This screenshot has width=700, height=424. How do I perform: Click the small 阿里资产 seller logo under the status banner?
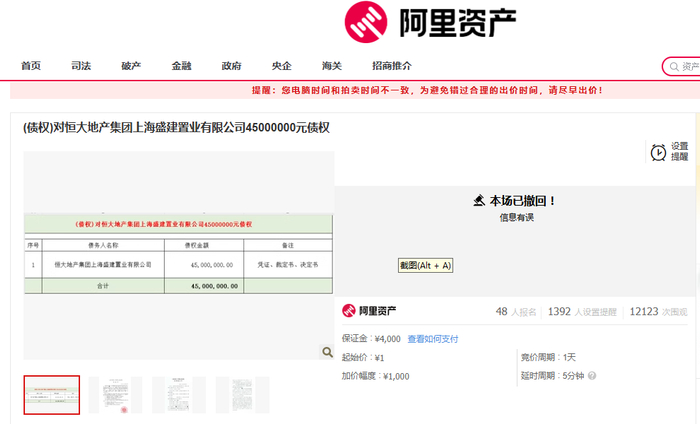point(369,311)
